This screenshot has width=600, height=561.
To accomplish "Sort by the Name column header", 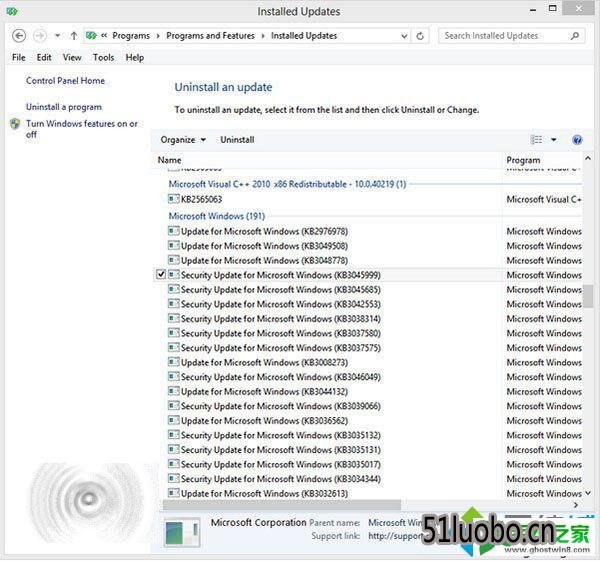I will pos(170,160).
